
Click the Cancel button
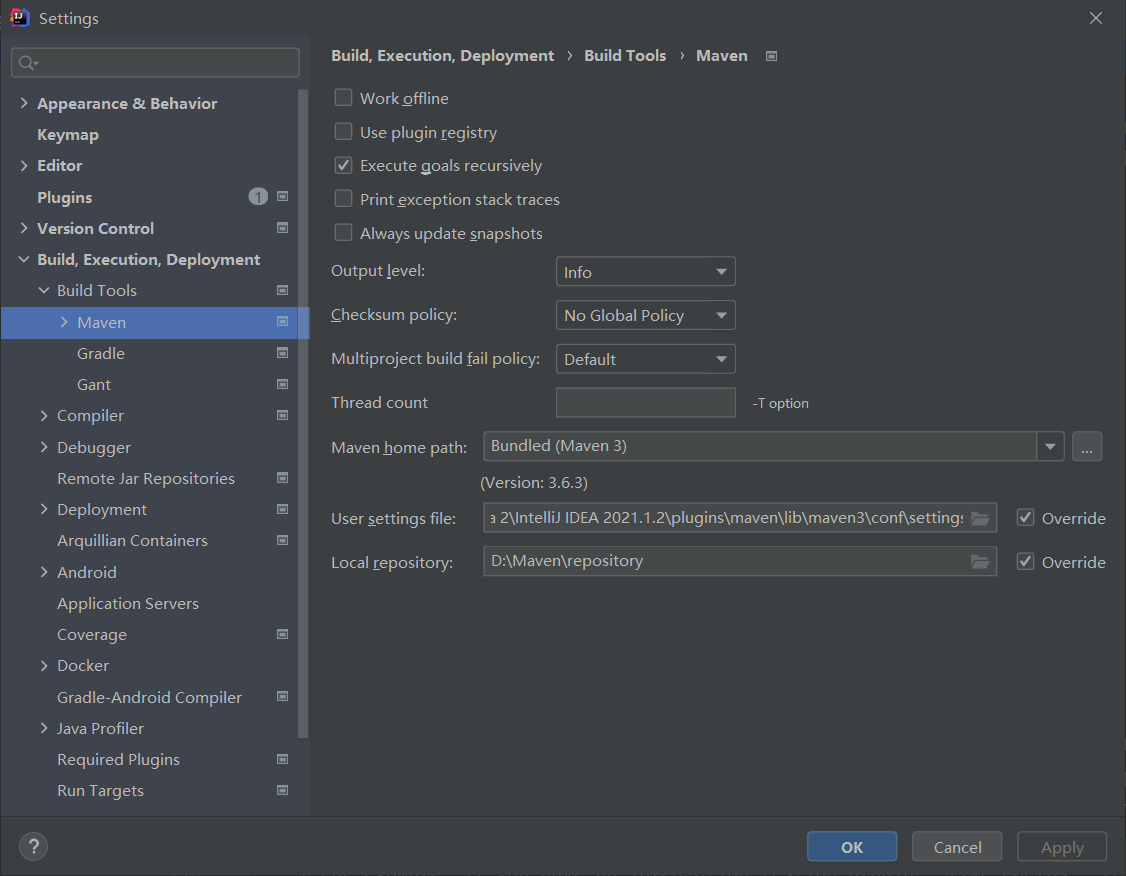point(957,847)
